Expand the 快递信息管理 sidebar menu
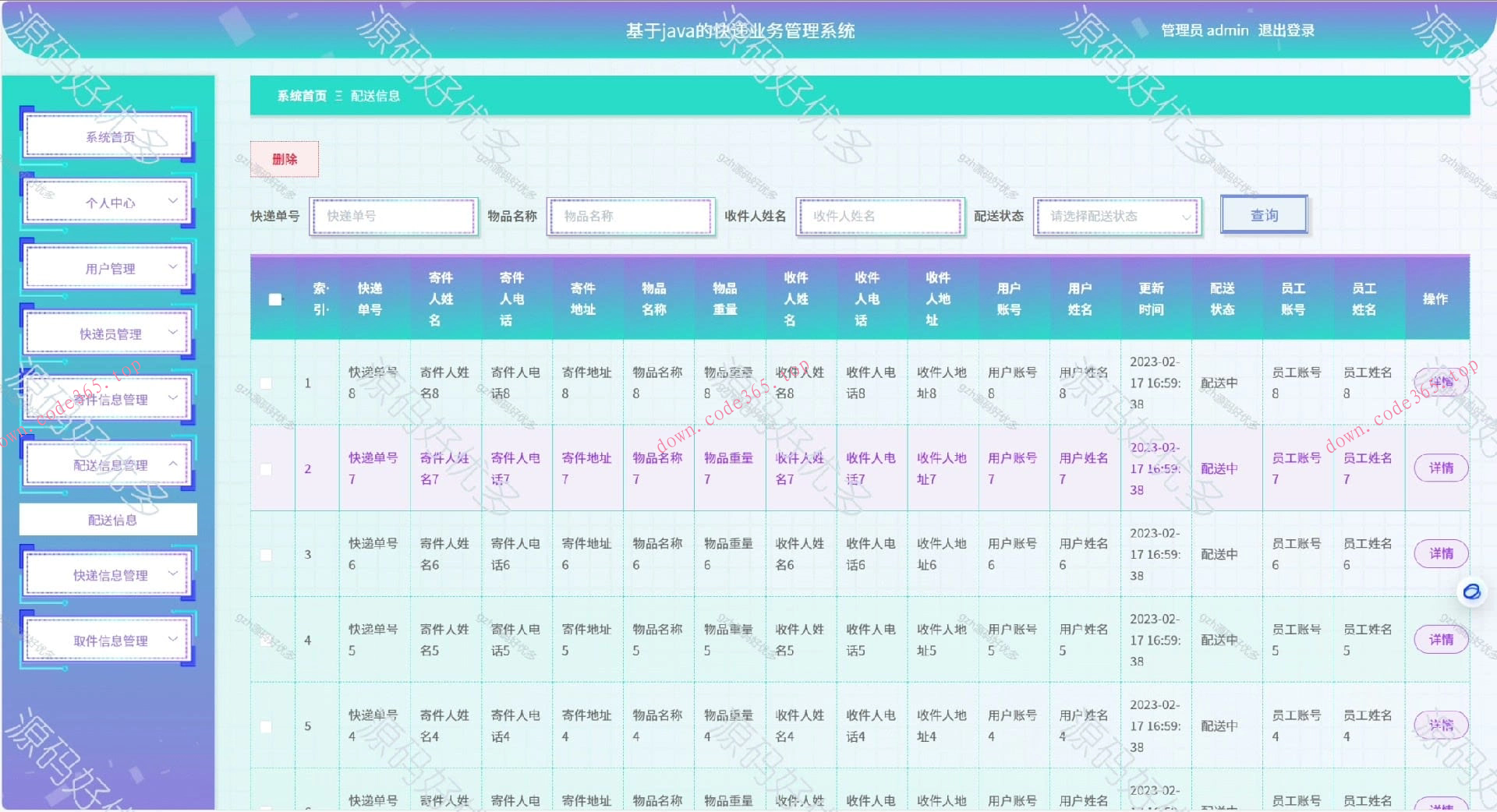The image size is (1497, 812). tap(108, 575)
